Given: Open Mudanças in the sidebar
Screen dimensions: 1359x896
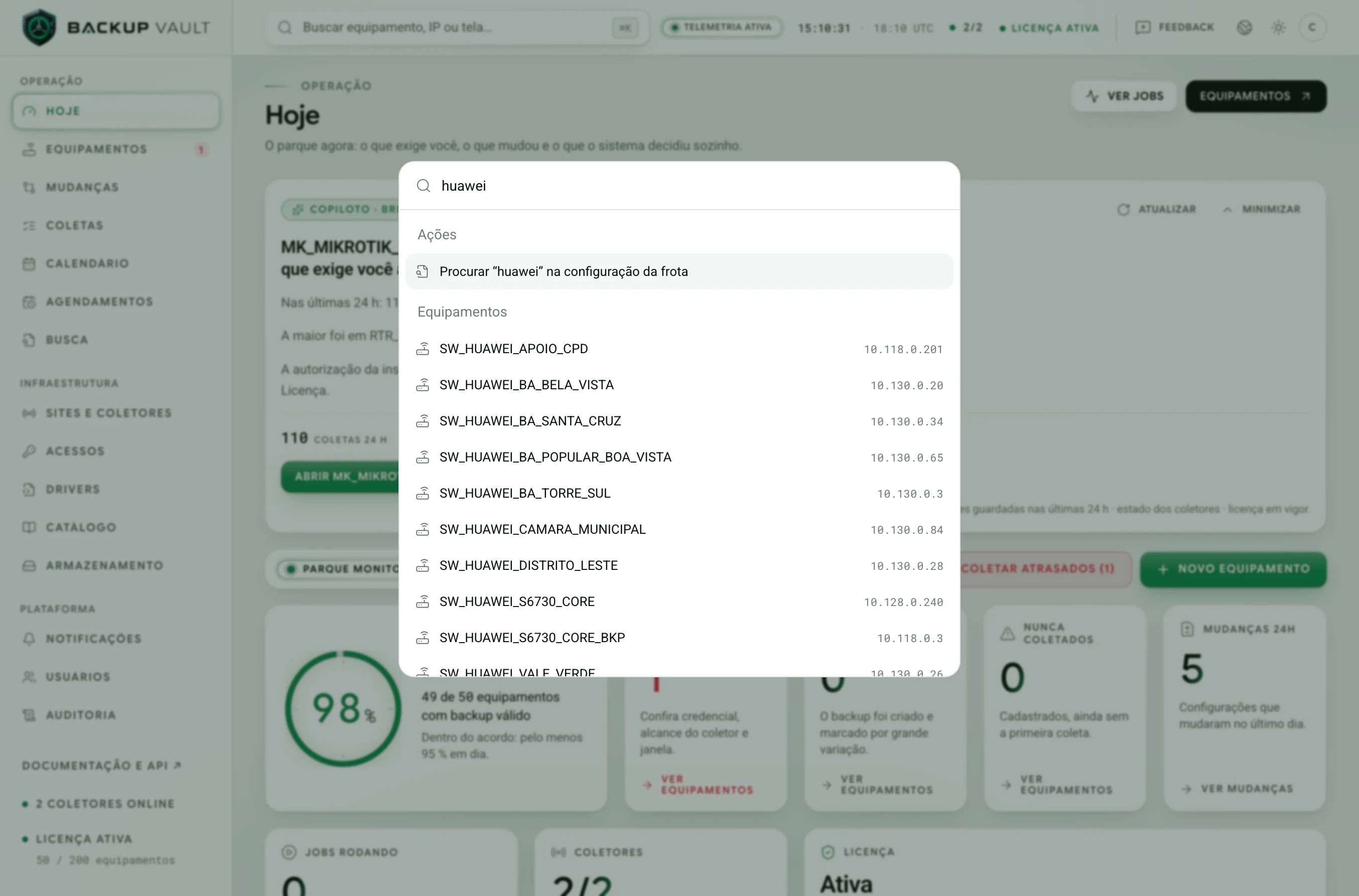Looking at the screenshot, I should coord(115,188).
